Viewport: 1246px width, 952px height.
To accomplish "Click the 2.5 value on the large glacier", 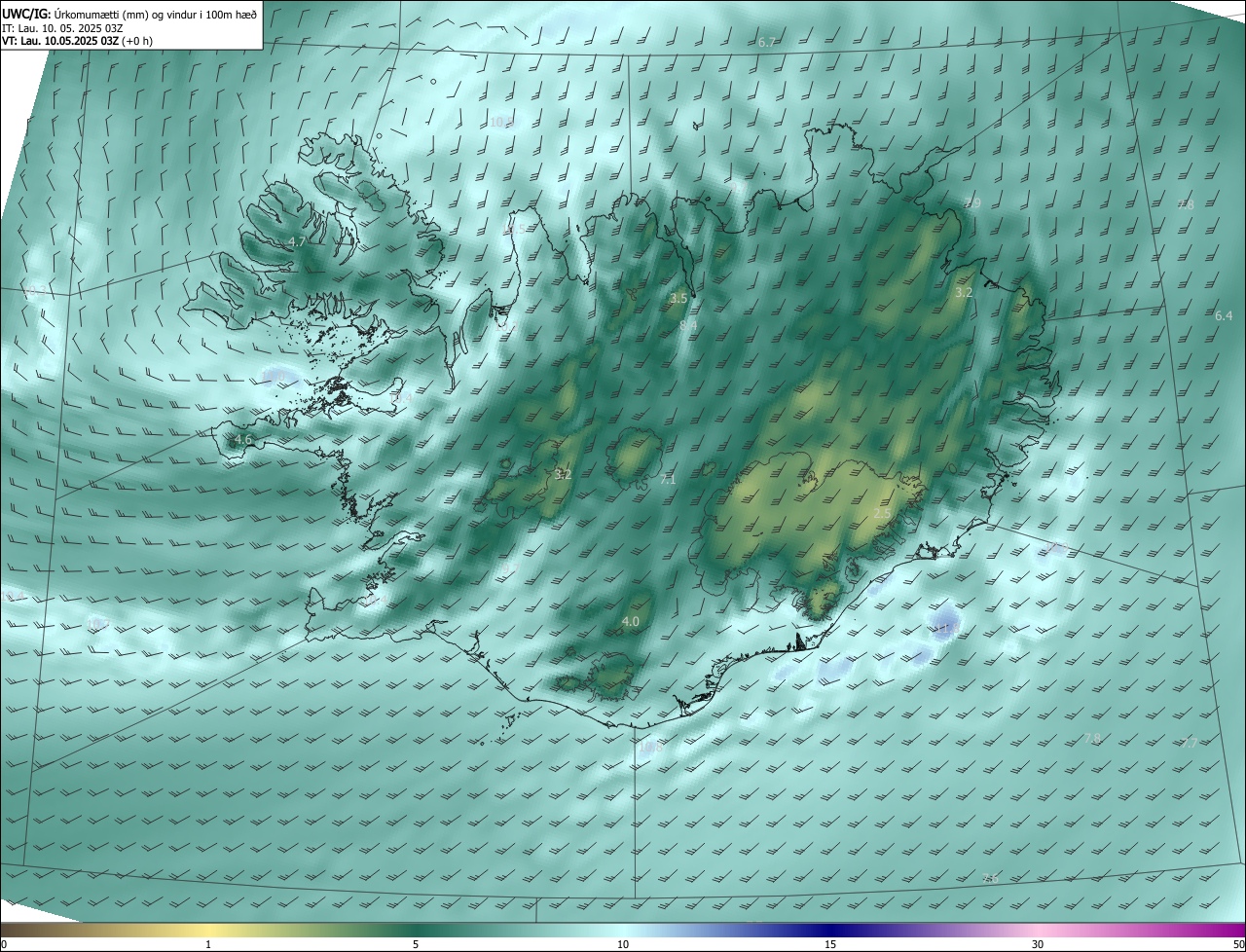I will 882,513.
